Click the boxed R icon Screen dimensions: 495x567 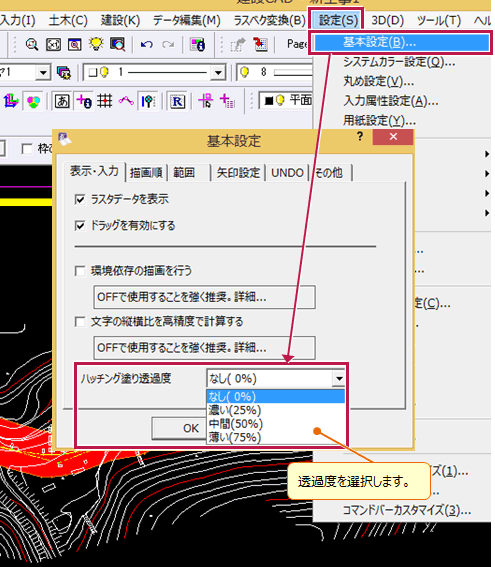point(177,102)
